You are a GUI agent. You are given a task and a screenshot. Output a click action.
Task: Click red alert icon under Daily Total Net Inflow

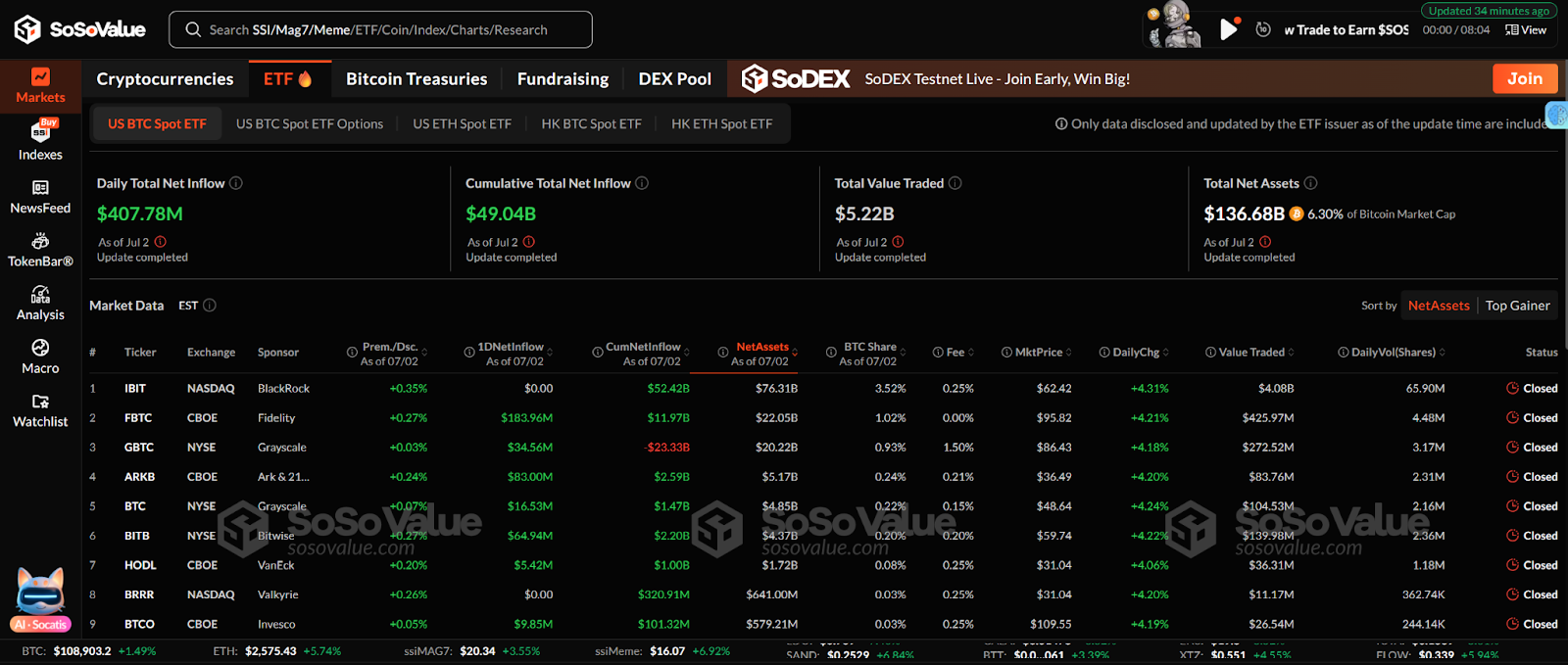click(161, 242)
